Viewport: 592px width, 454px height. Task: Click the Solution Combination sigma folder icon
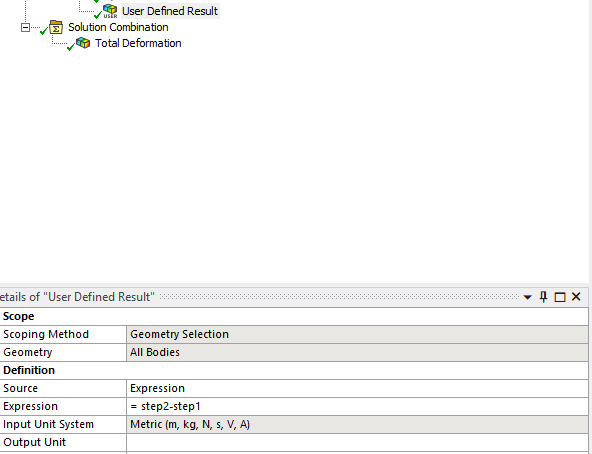pyautogui.click(x=56, y=27)
